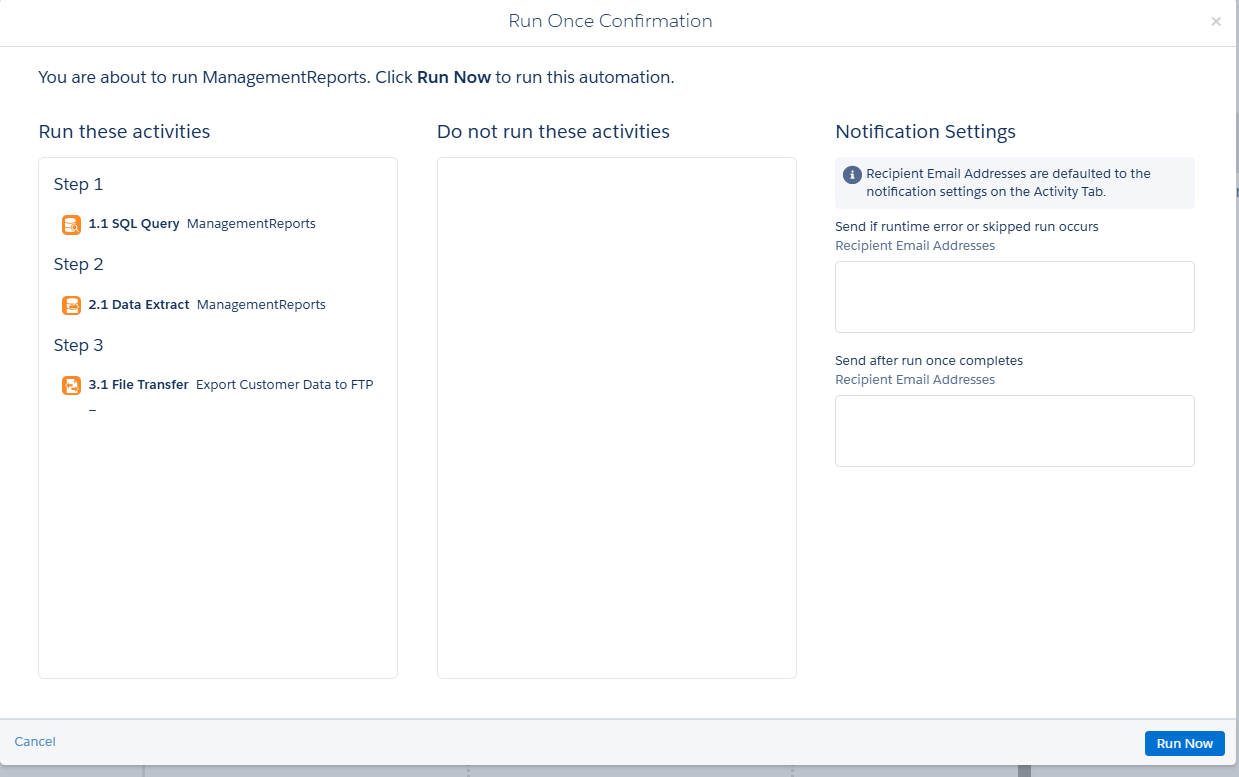Click the info icon in Notification Settings
The height and width of the screenshot is (777, 1239).
click(852, 175)
